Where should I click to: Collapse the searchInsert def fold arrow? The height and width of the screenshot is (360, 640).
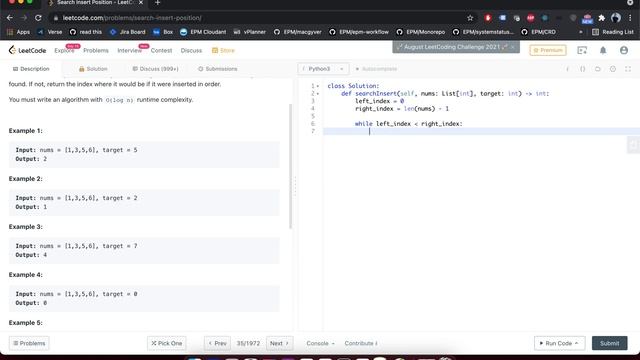[318, 94]
